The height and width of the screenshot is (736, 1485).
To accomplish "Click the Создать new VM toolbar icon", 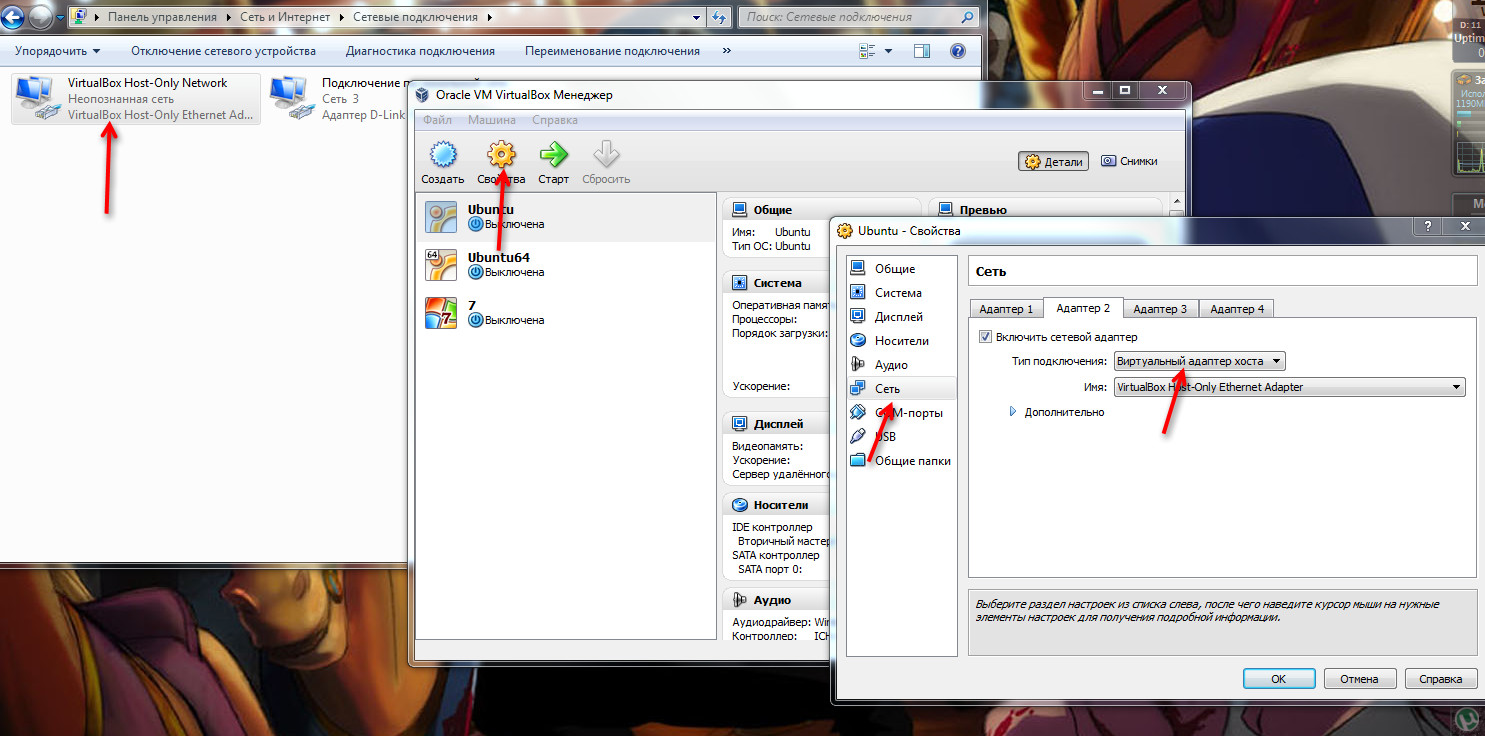I will 442,154.
